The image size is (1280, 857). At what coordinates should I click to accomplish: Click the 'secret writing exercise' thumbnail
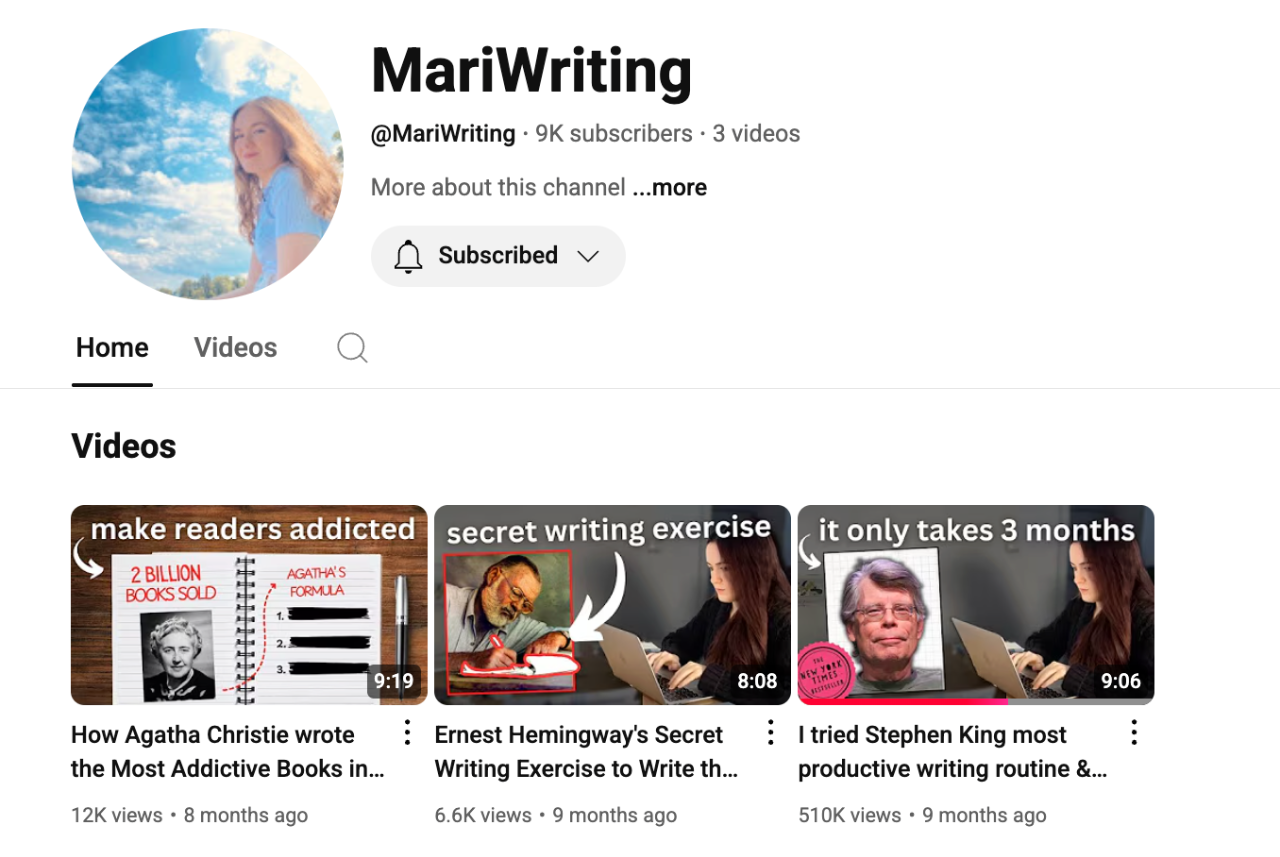612,605
